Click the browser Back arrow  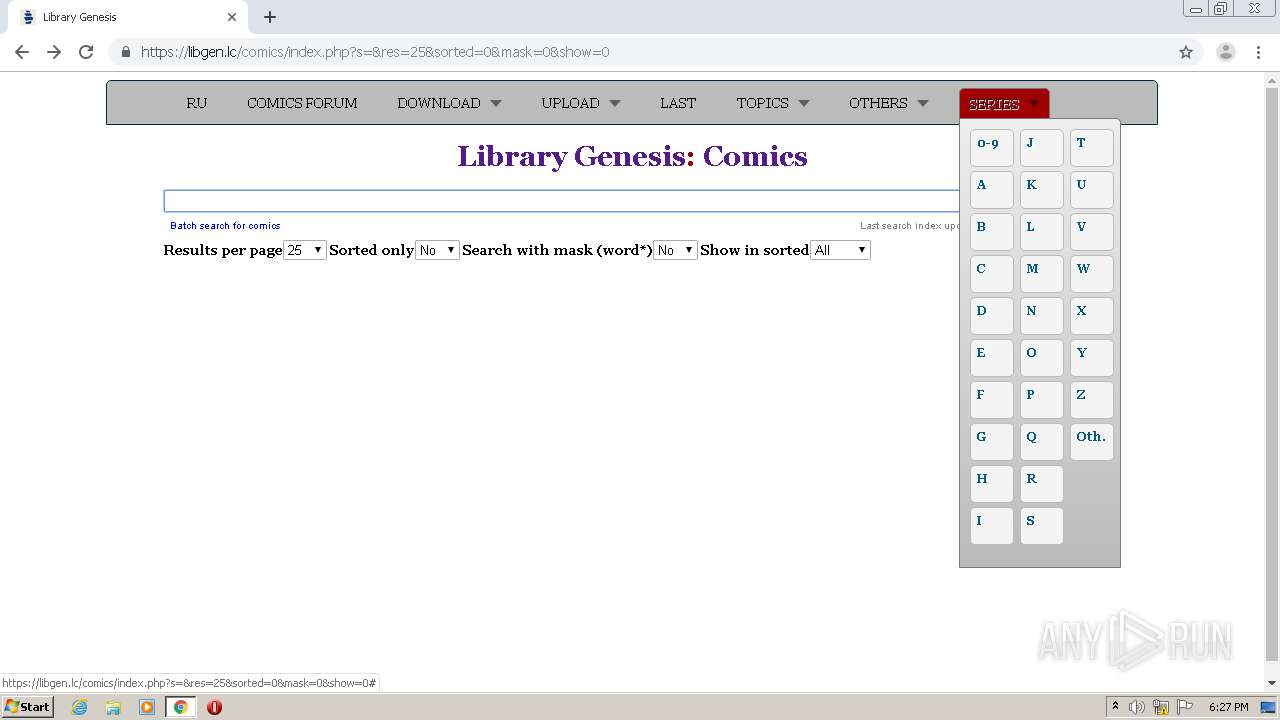(22, 52)
